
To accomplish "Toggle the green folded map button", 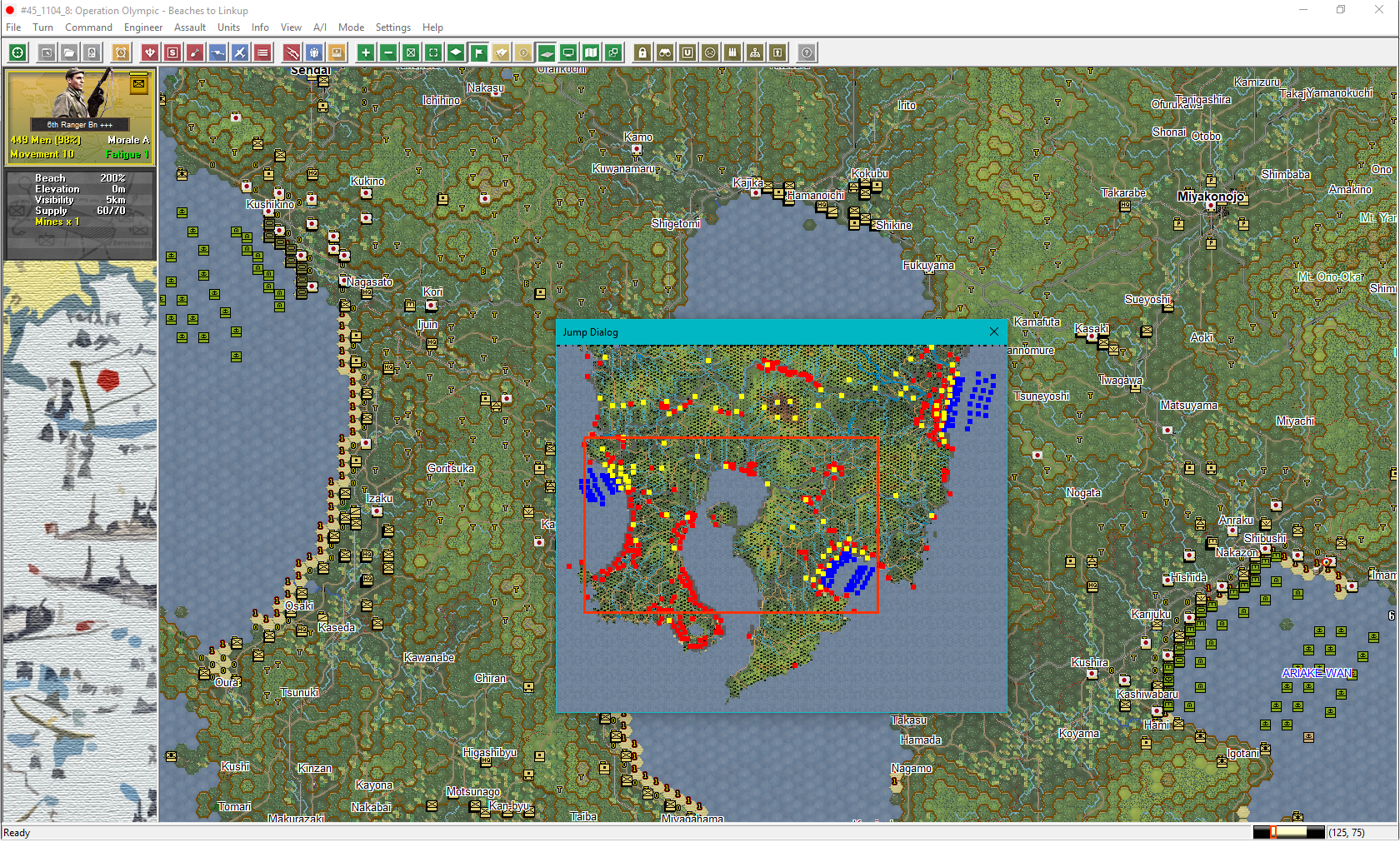I will (x=591, y=52).
